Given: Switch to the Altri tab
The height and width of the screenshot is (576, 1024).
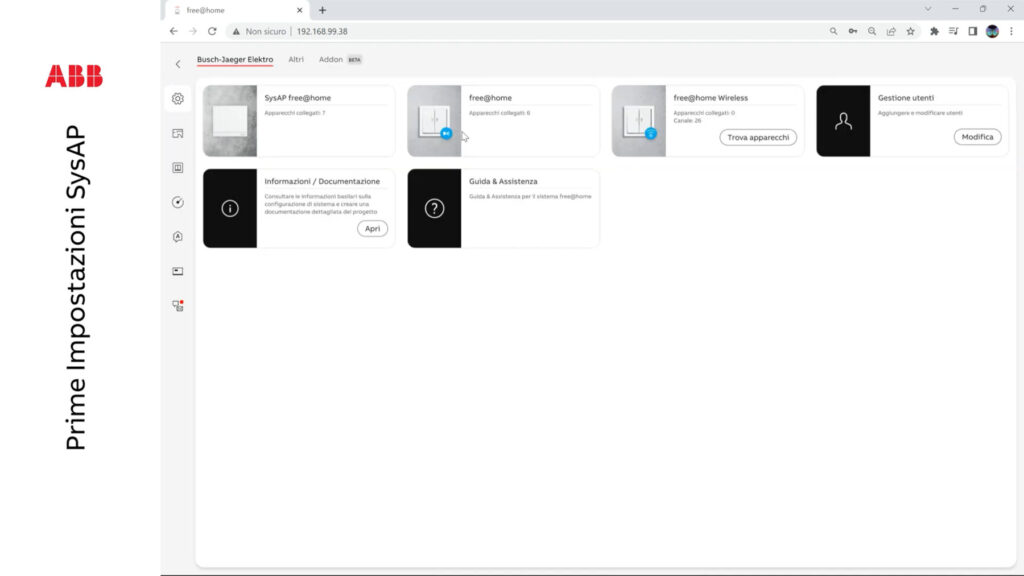Looking at the screenshot, I should [x=296, y=60].
